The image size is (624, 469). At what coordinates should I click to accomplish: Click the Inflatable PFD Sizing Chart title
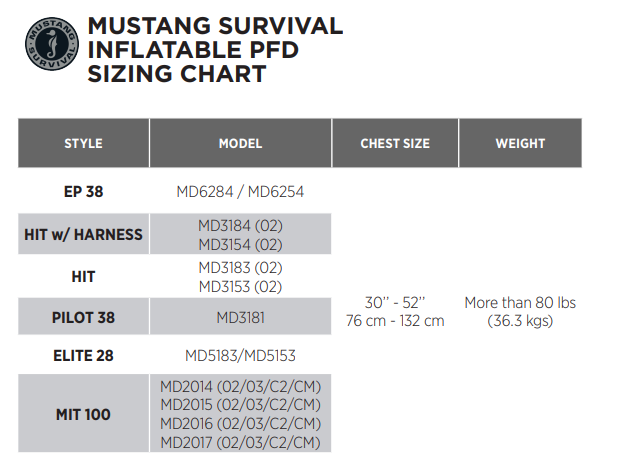click(215, 50)
